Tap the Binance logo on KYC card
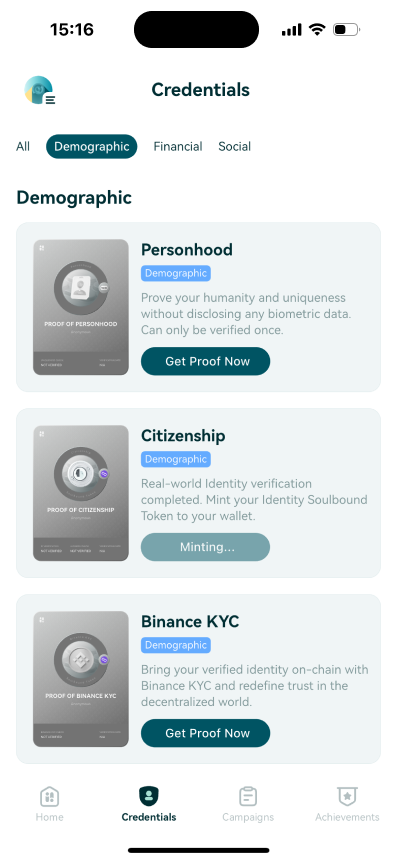 [81, 659]
